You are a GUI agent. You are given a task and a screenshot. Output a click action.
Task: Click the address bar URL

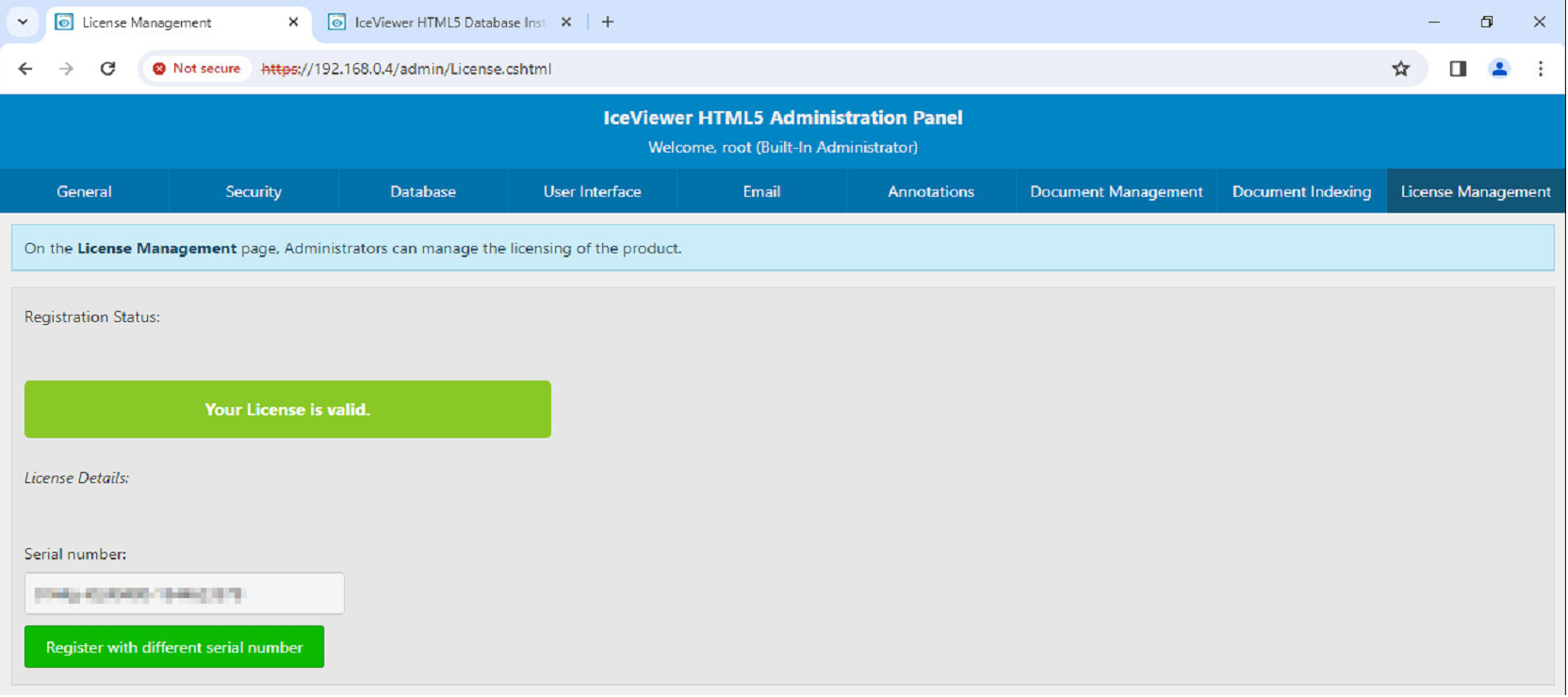406,69
